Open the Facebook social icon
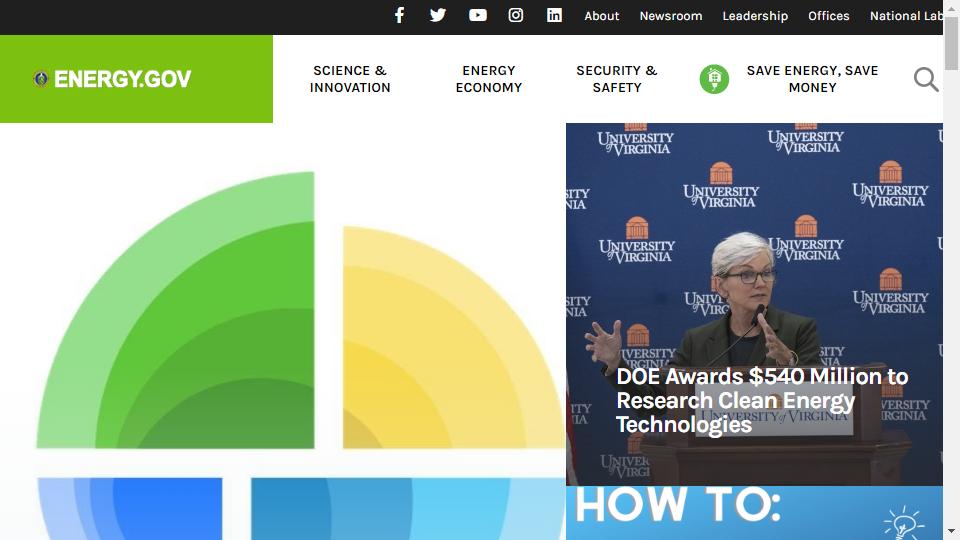 399,15
